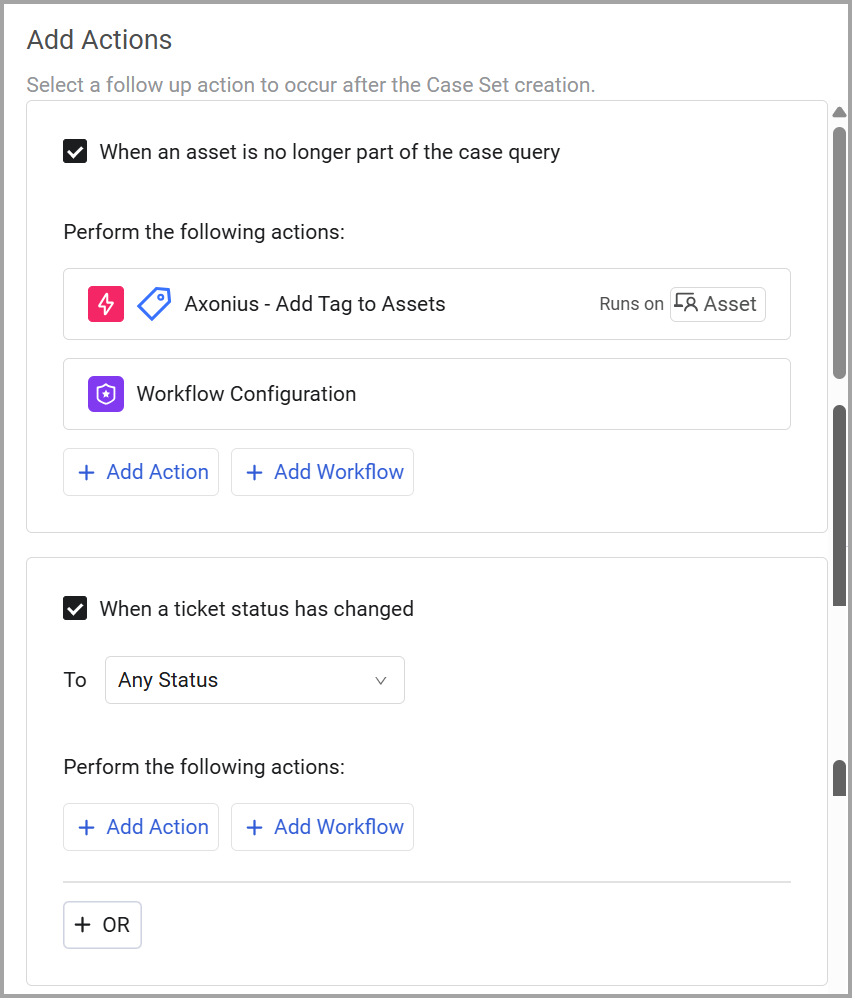
Task: Click plus icon on ticket status Add Workflow
Action: point(255,828)
